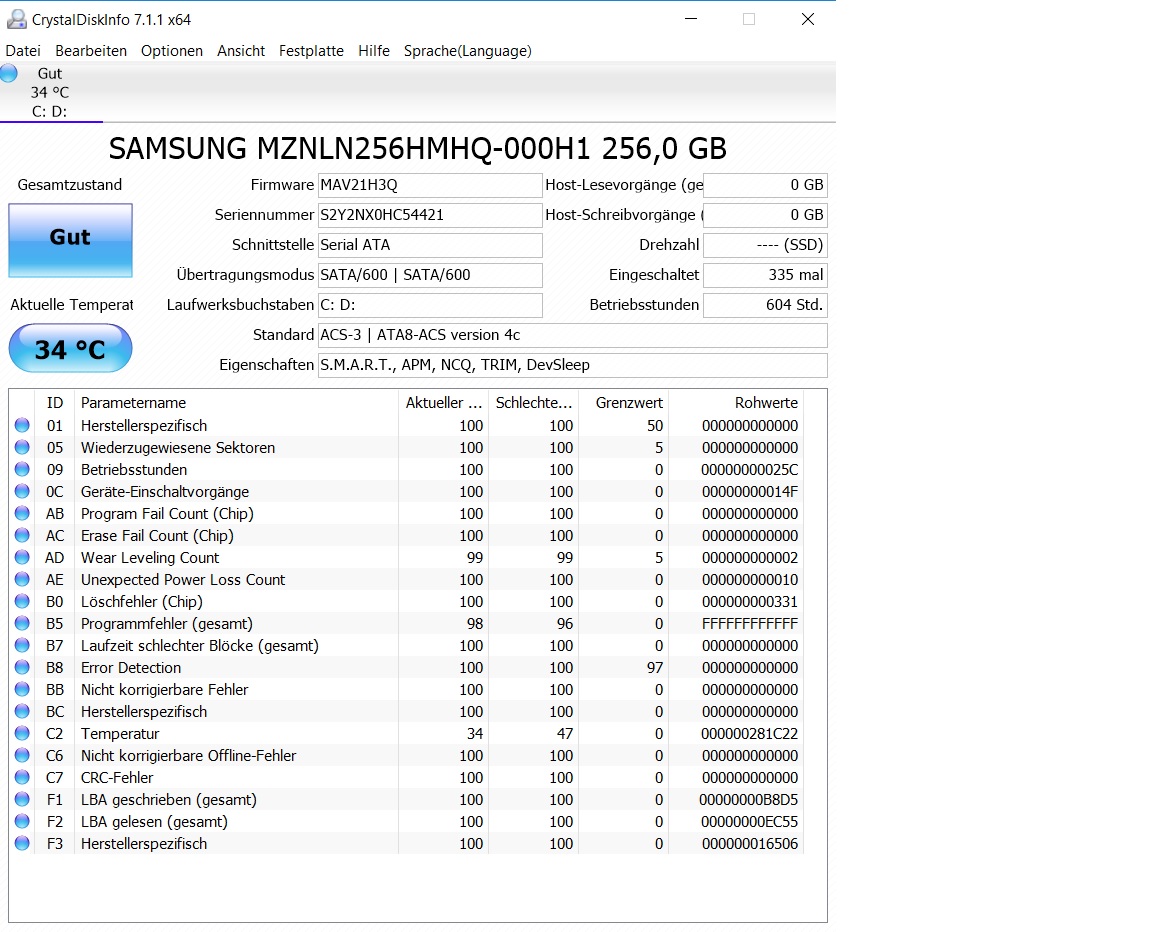Click the serial number field S2Y2NX0HC54421
1152x932 pixels.
click(430, 215)
